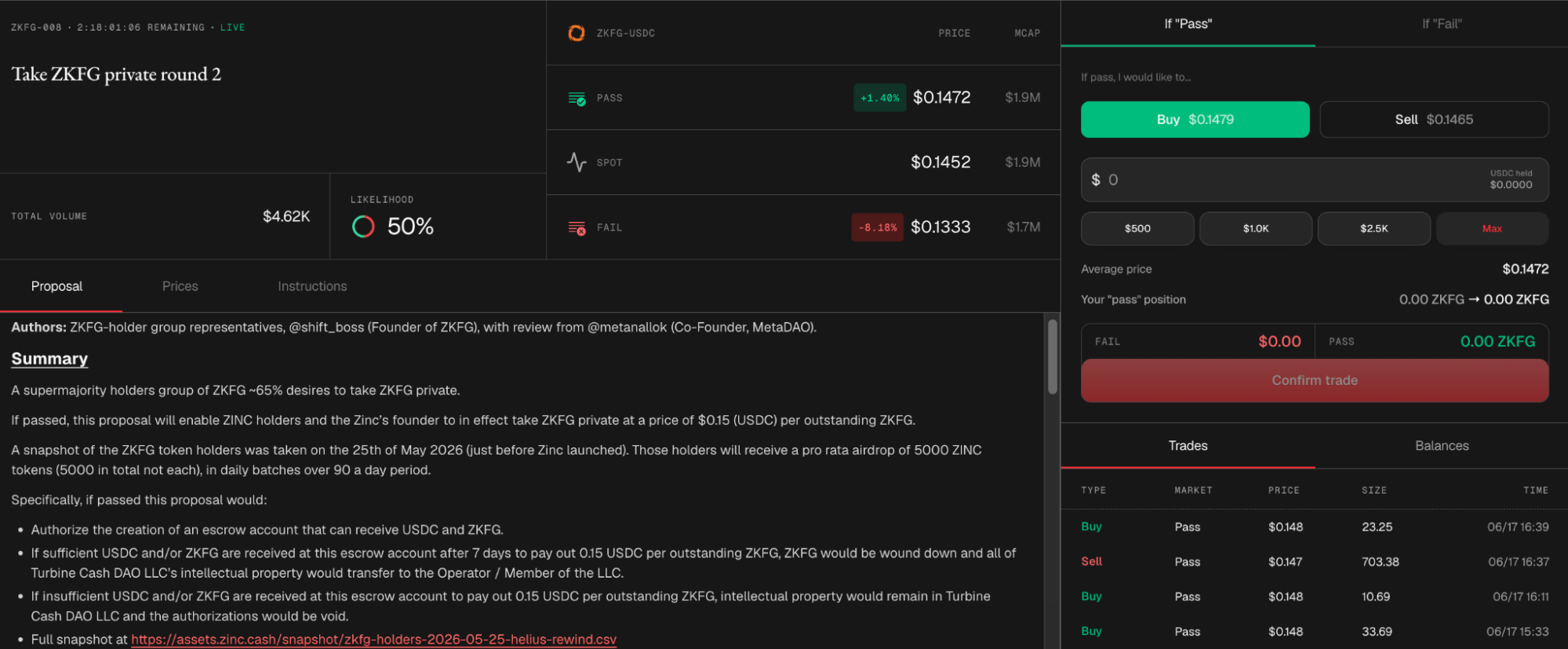This screenshot has height=649, width=1568.
Task: Click the Buy trade row at 15:33
Action: 1315,631
